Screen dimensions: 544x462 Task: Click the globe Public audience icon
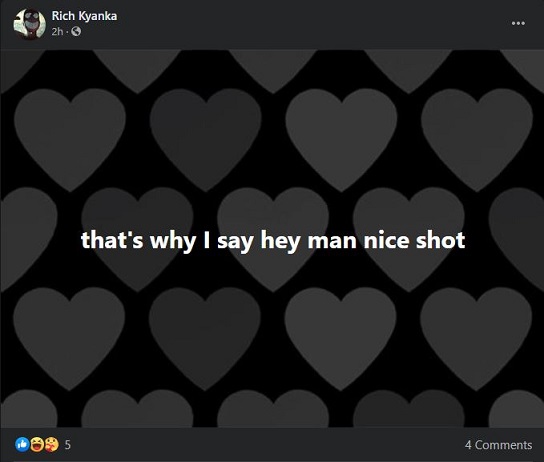pos(76,32)
